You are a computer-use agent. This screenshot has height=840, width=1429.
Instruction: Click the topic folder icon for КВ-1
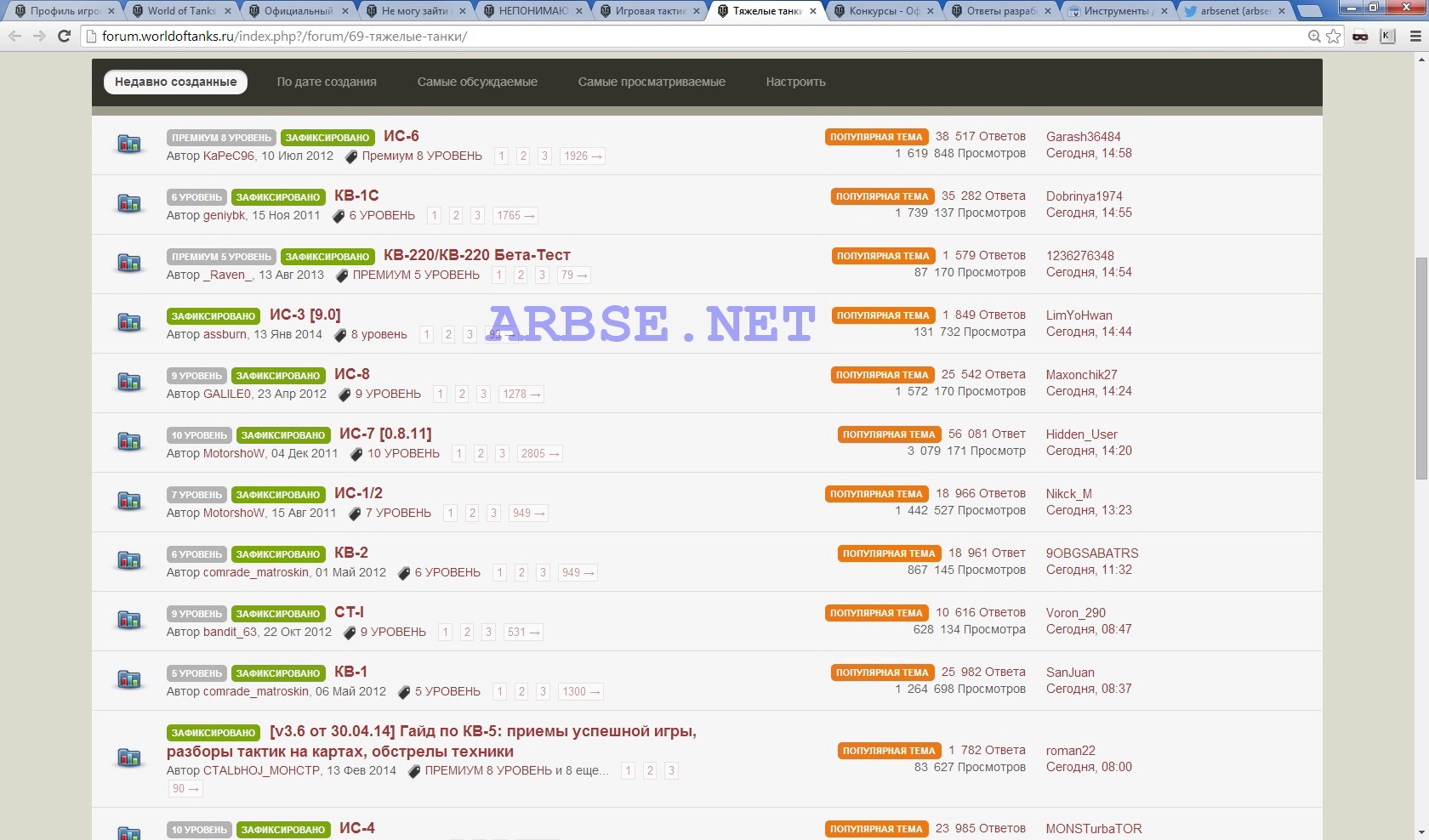click(x=129, y=679)
